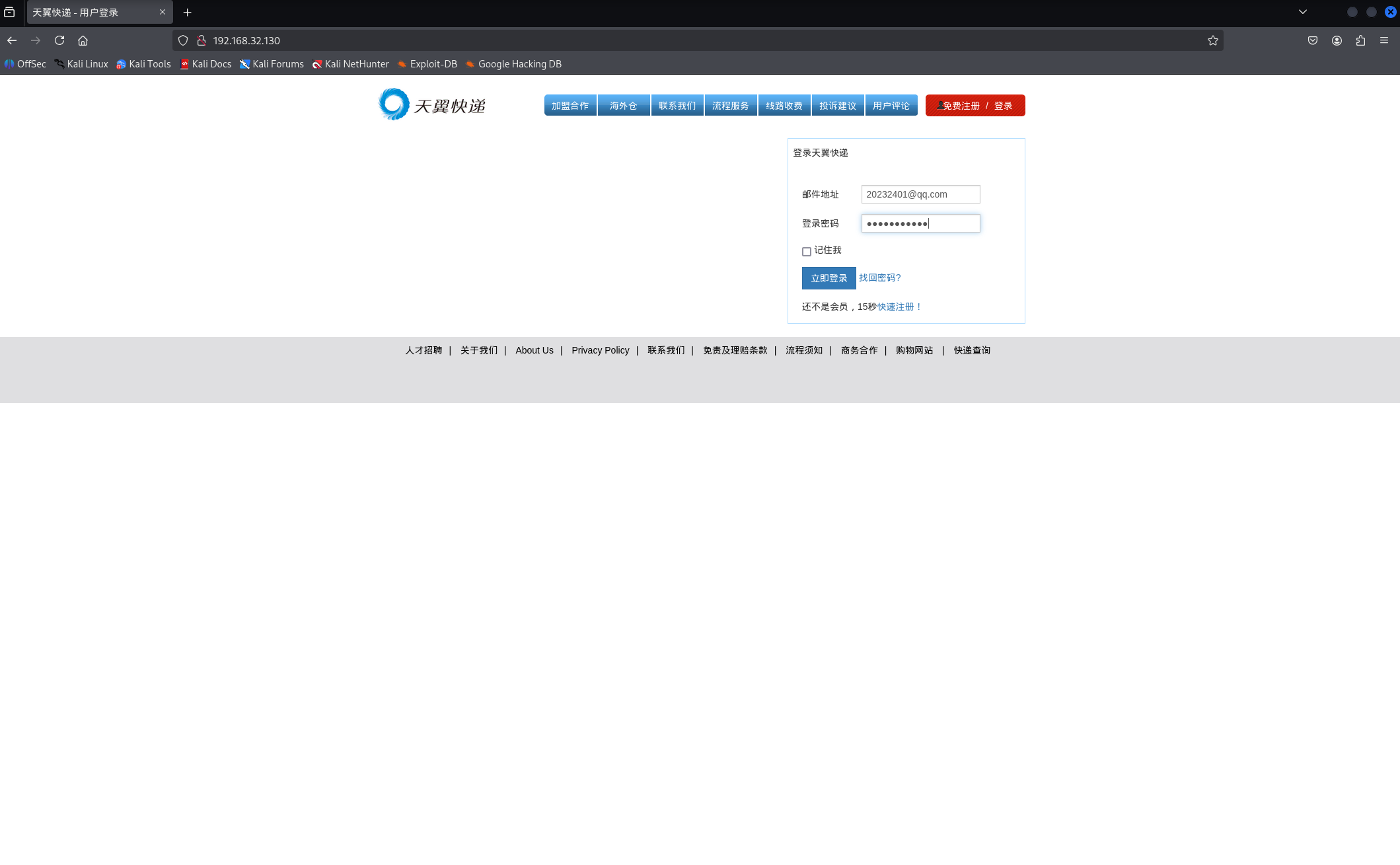Click the tracking protection shield icon
Screen dimensions: 1400x865
[183, 40]
